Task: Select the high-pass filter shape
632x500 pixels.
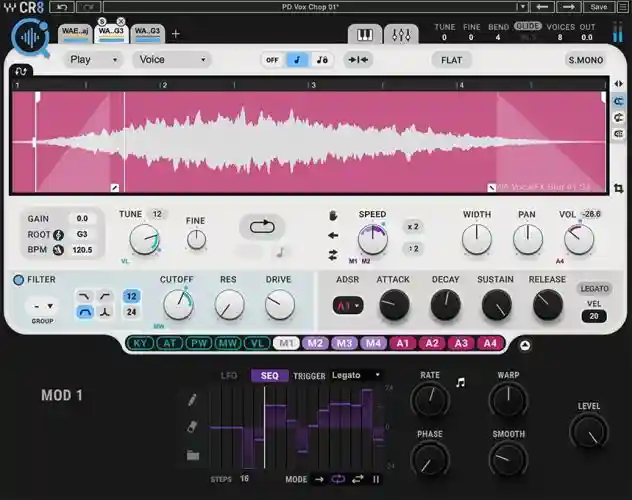Action: [x=105, y=297]
